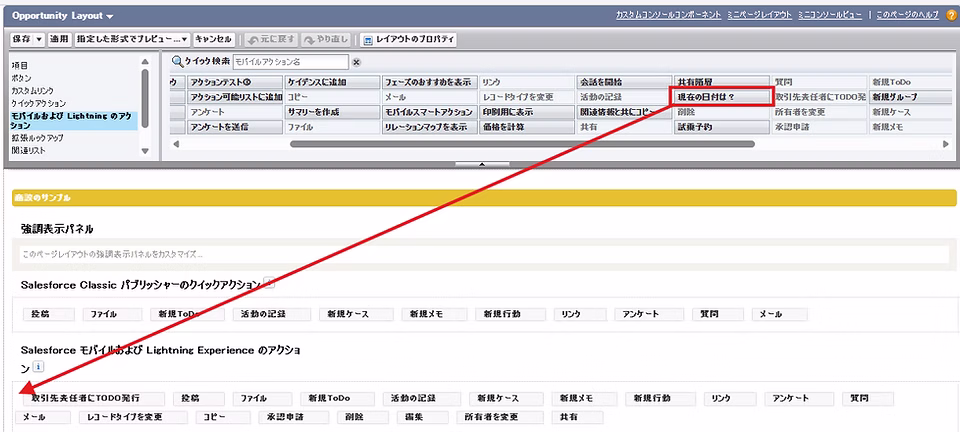Select メール in the Classic publisher section
Viewport: 960px width, 432px height.
pos(779,314)
